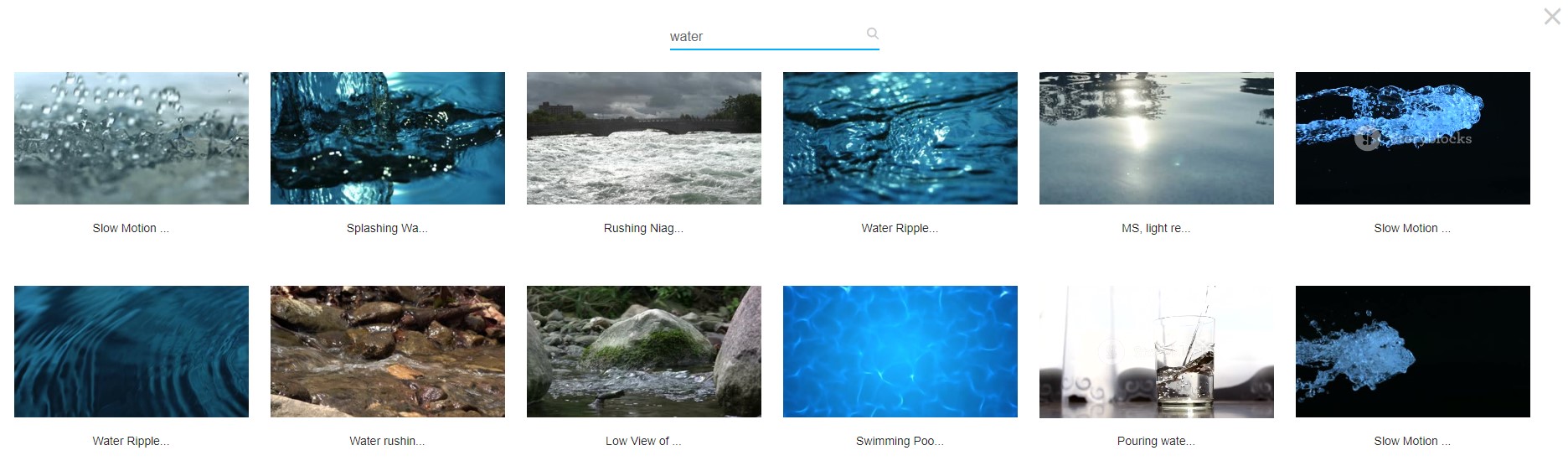Viewport: 1568px width, 466px height.
Task: Select the Pouring wate... glass thumbnail
Action: click(1157, 352)
